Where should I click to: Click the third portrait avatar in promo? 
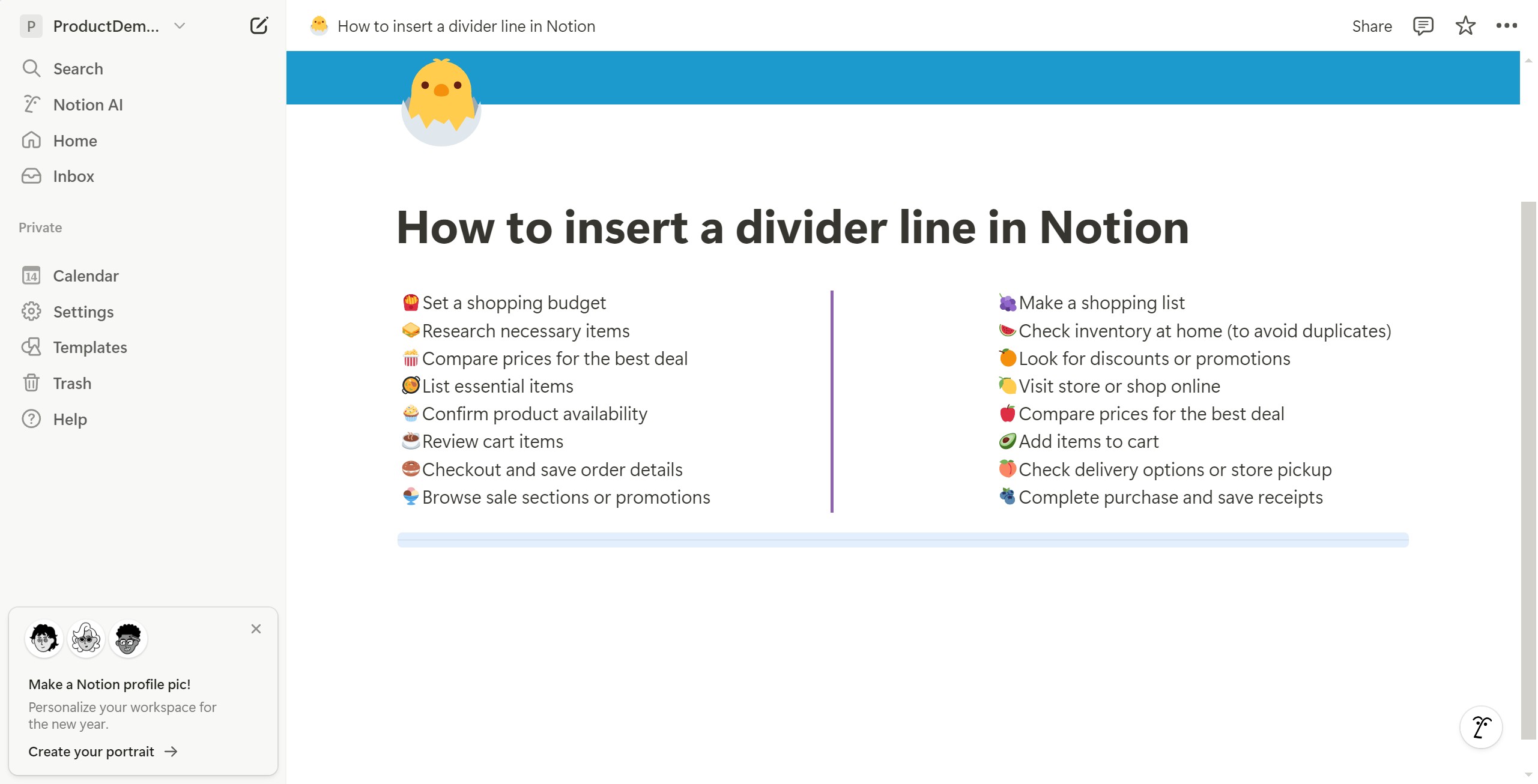coord(128,639)
